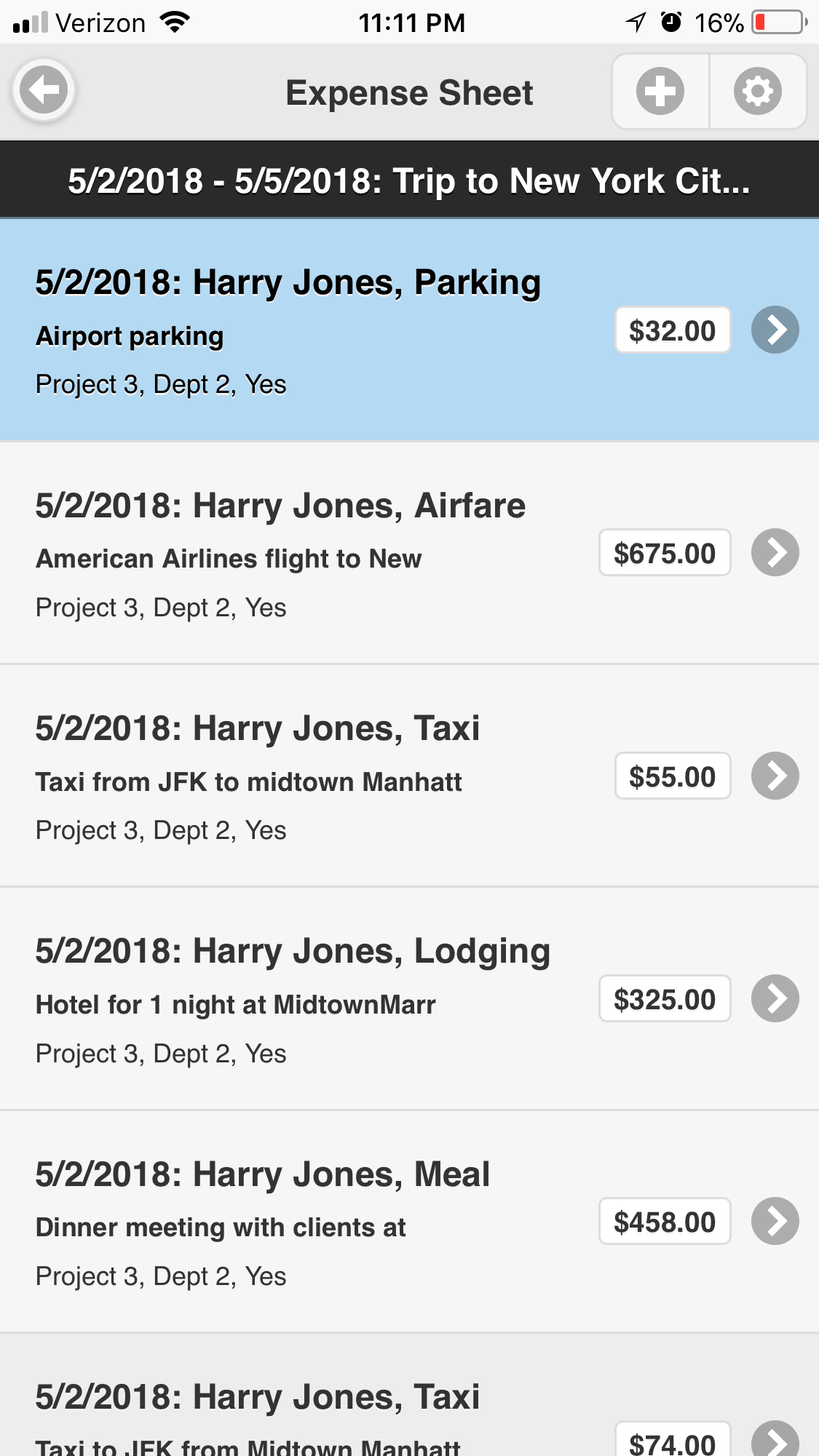Open the $55.00 Taxi expense chevron
Screen dimensions: 819x1456
[775, 776]
